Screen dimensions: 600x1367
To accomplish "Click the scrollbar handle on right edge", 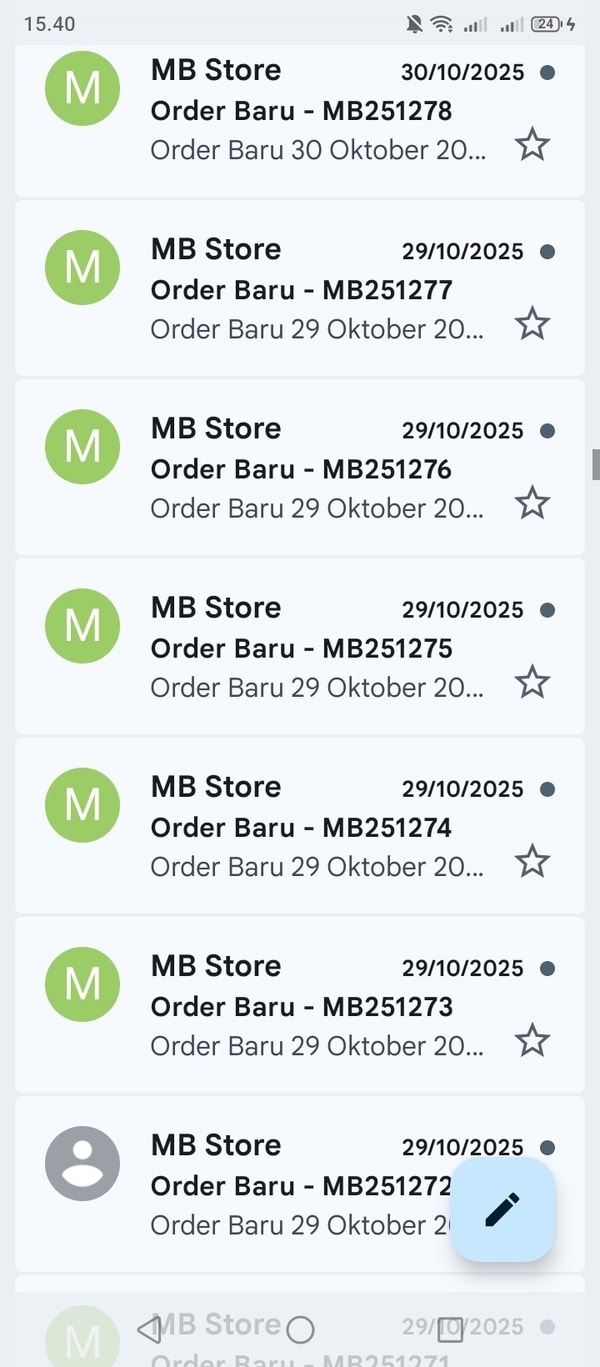I will tap(596, 465).
